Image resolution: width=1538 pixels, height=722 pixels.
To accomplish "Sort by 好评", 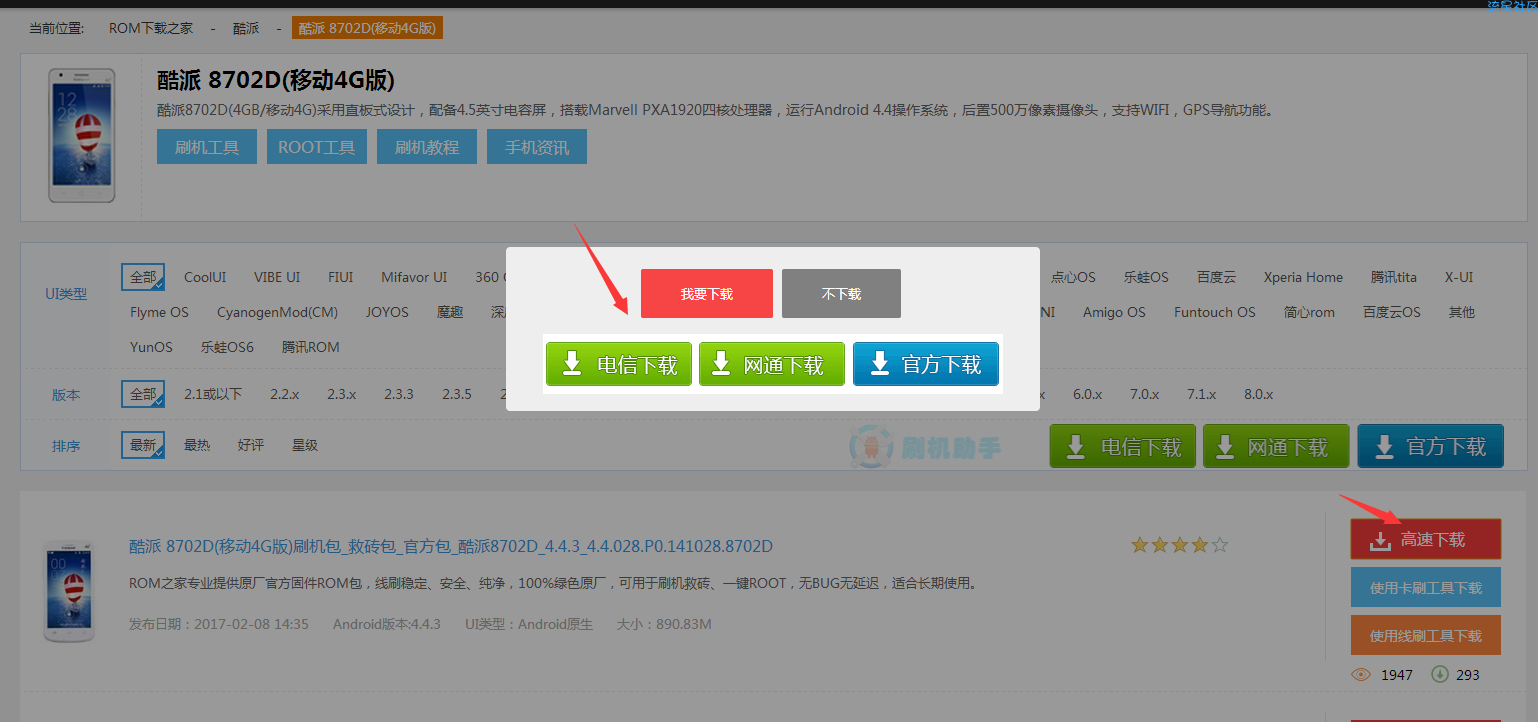I will click(x=251, y=445).
